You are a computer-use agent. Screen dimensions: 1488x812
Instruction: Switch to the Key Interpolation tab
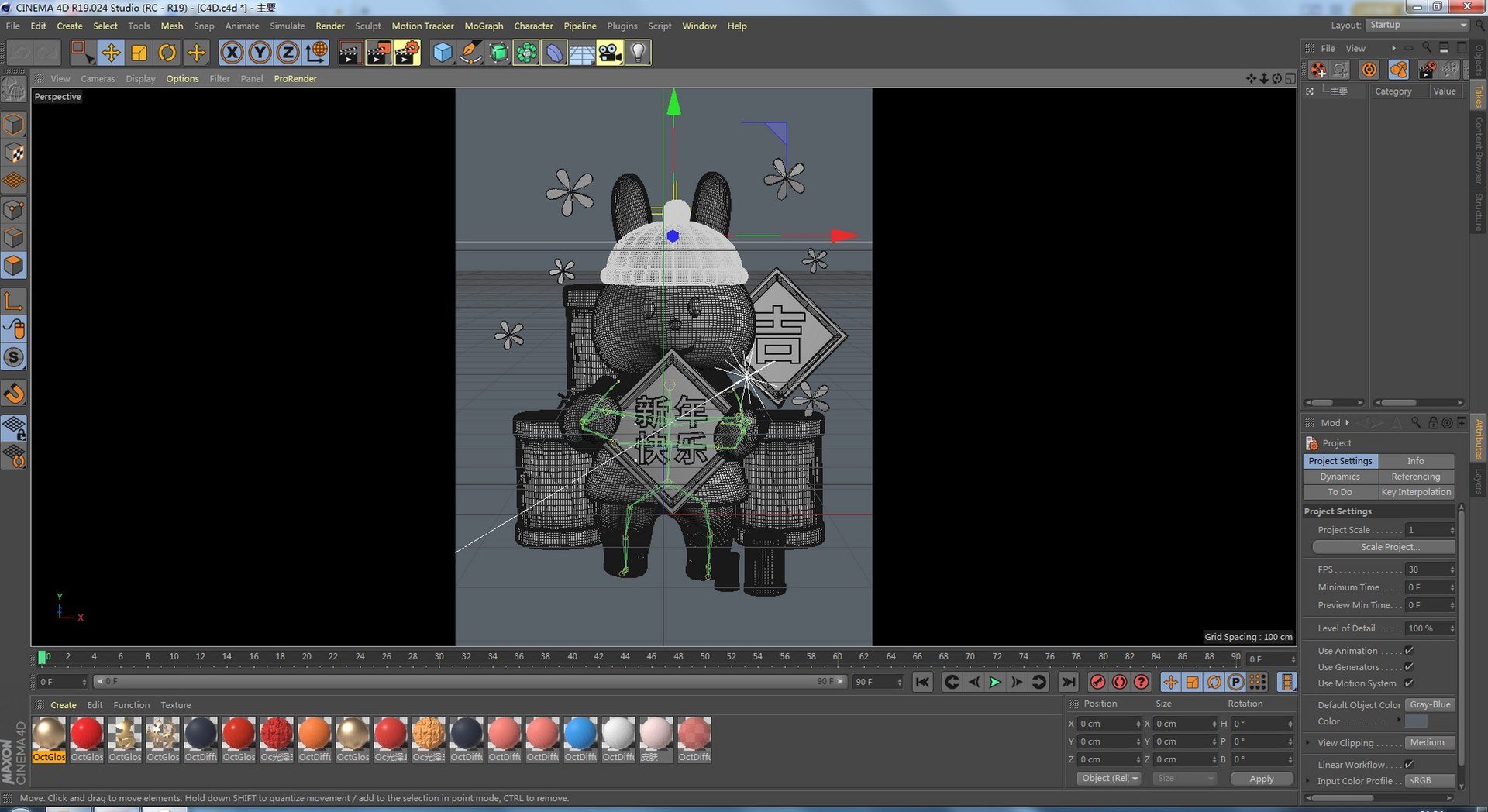[x=1416, y=492]
